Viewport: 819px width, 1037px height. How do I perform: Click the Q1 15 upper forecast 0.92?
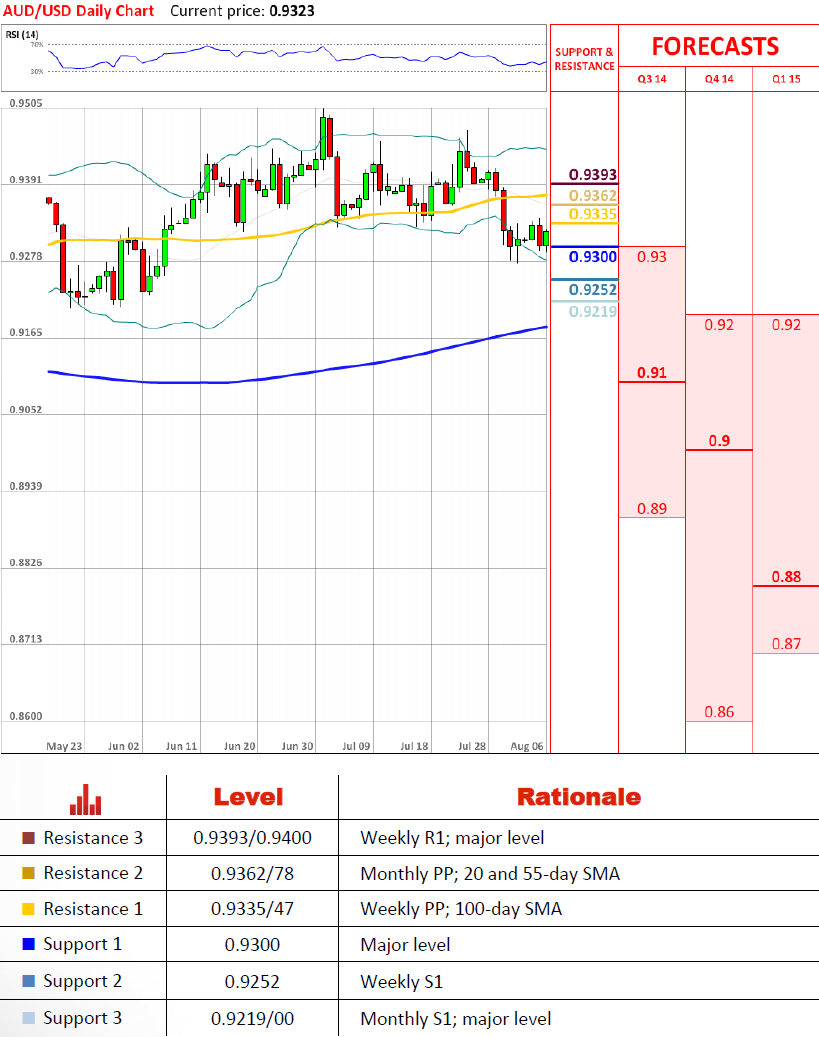pyautogui.click(x=786, y=325)
